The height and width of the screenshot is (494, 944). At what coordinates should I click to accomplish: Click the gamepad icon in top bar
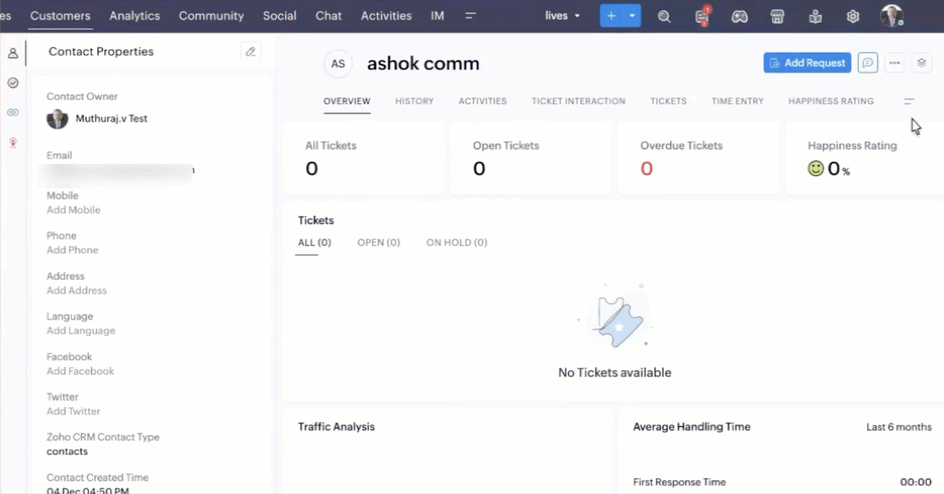coord(739,16)
